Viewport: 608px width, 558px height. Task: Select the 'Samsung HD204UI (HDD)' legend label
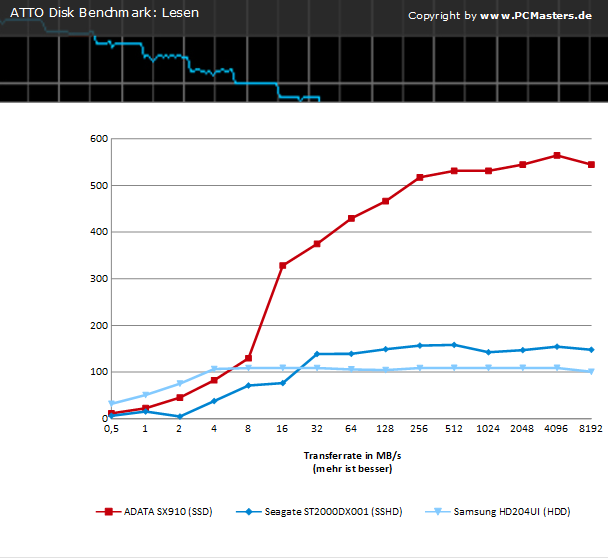click(x=512, y=512)
